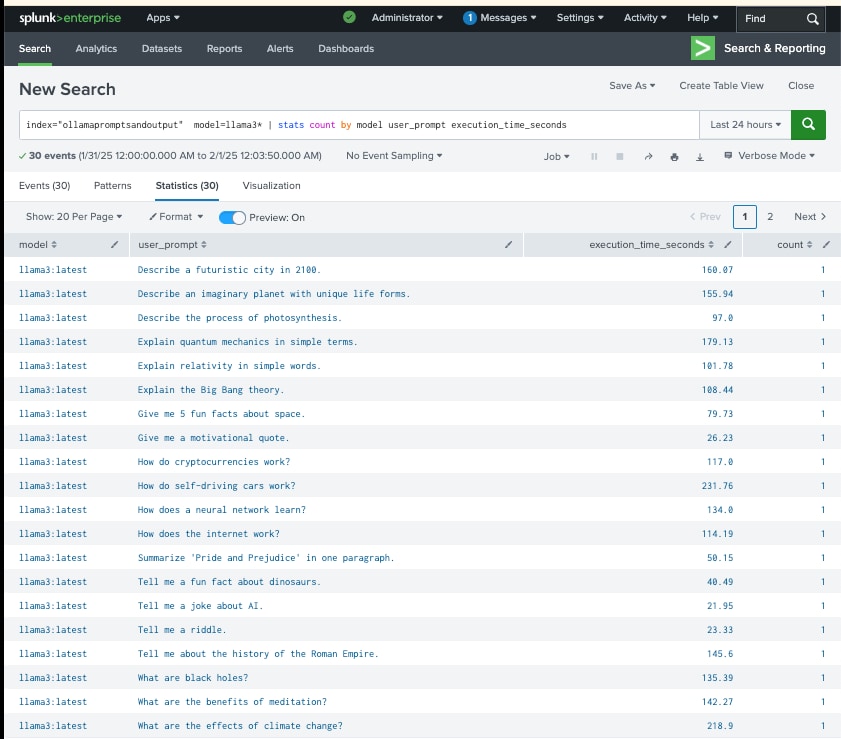Edit the user_prompt column with pencil icon
This screenshot has height=739, width=841.
508,245
